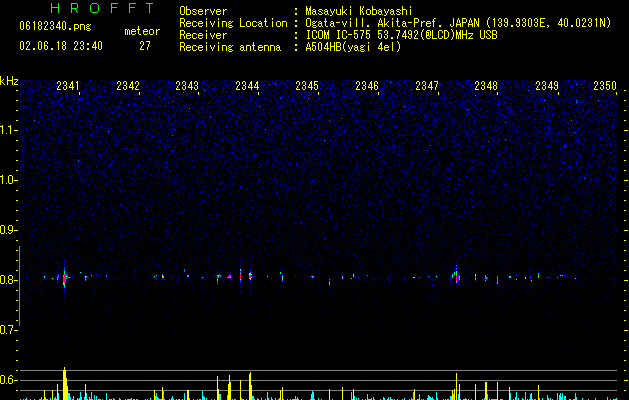This screenshot has height=400, width=629.
Task: Click time marker 2349
Action: pyautogui.click(x=547, y=86)
